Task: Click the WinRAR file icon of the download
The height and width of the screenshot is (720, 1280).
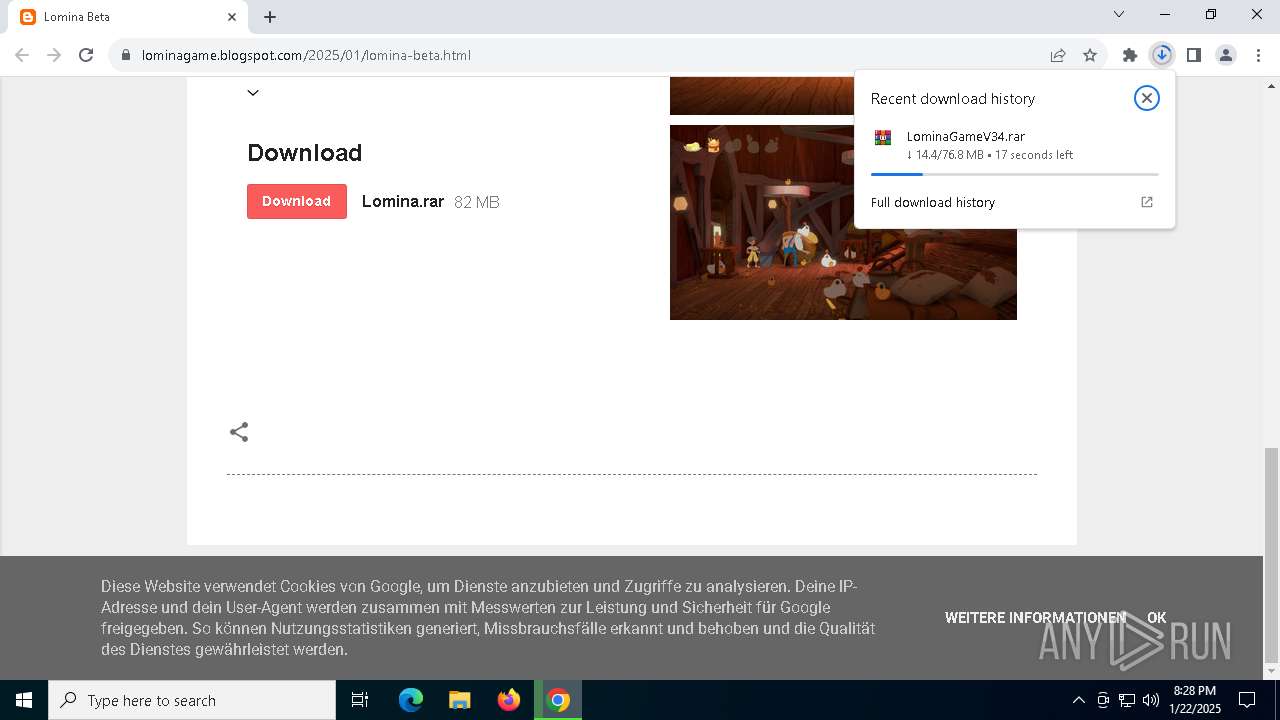Action: click(x=883, y=138)
